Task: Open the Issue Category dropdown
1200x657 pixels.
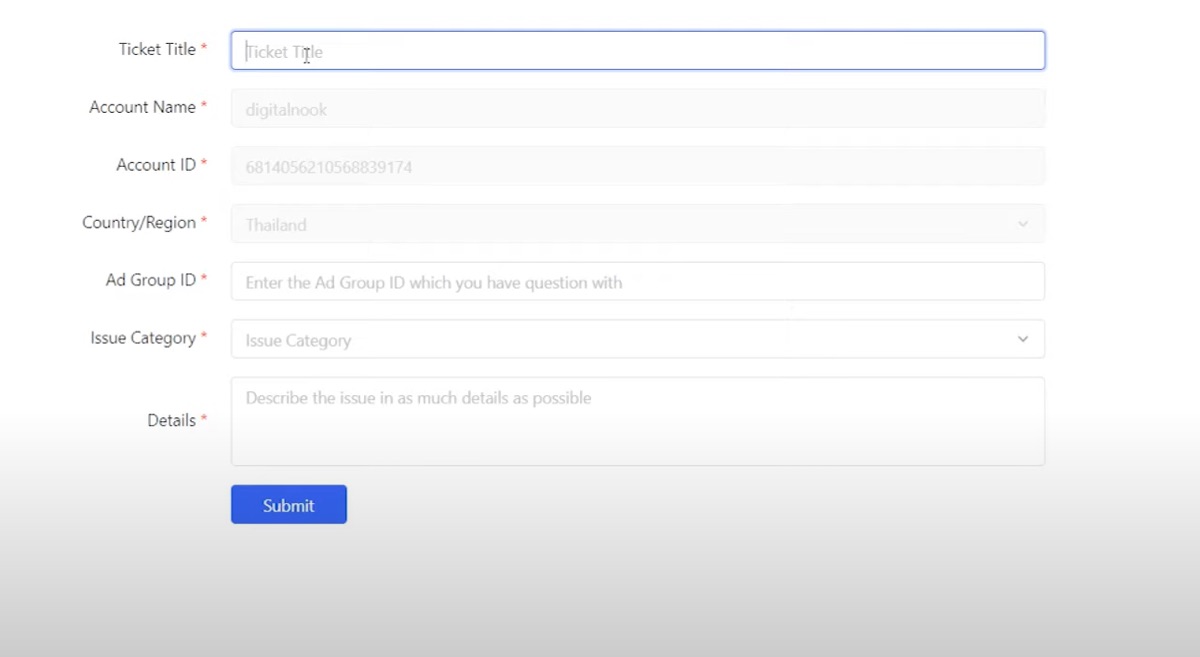Action: coord(638,339)
